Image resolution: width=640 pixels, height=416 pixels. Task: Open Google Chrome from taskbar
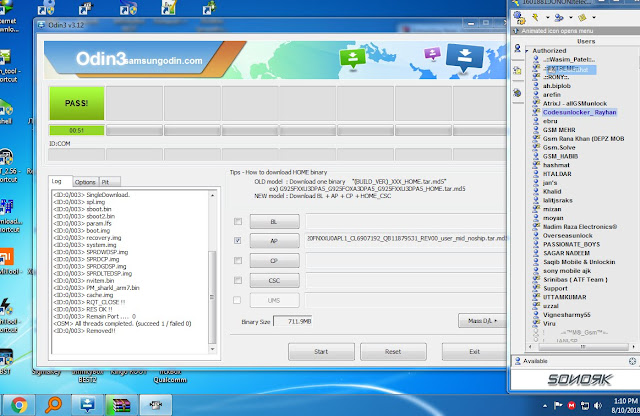(x=19, y=405)
